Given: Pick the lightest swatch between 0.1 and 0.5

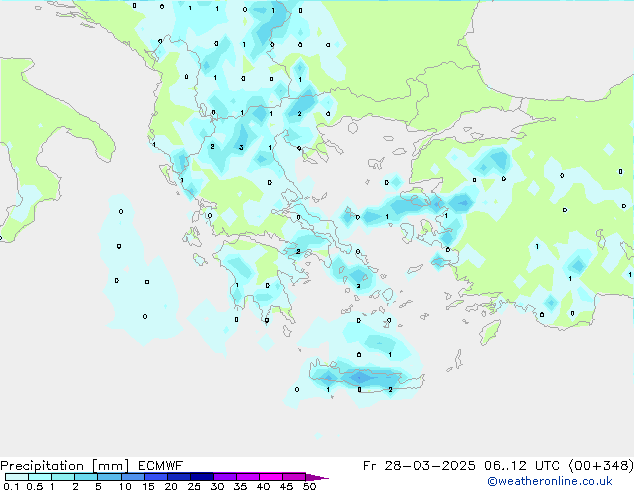Looking at the screenshot, I should [x=17, y=478].
